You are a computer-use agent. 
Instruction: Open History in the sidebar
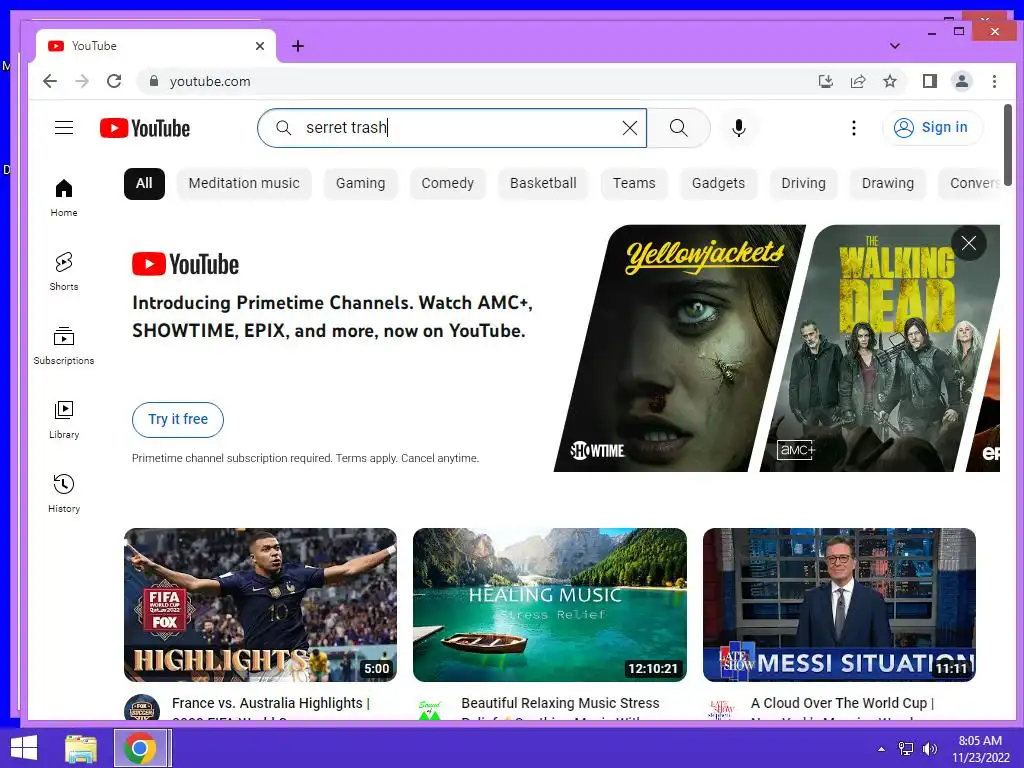[64, 494]
